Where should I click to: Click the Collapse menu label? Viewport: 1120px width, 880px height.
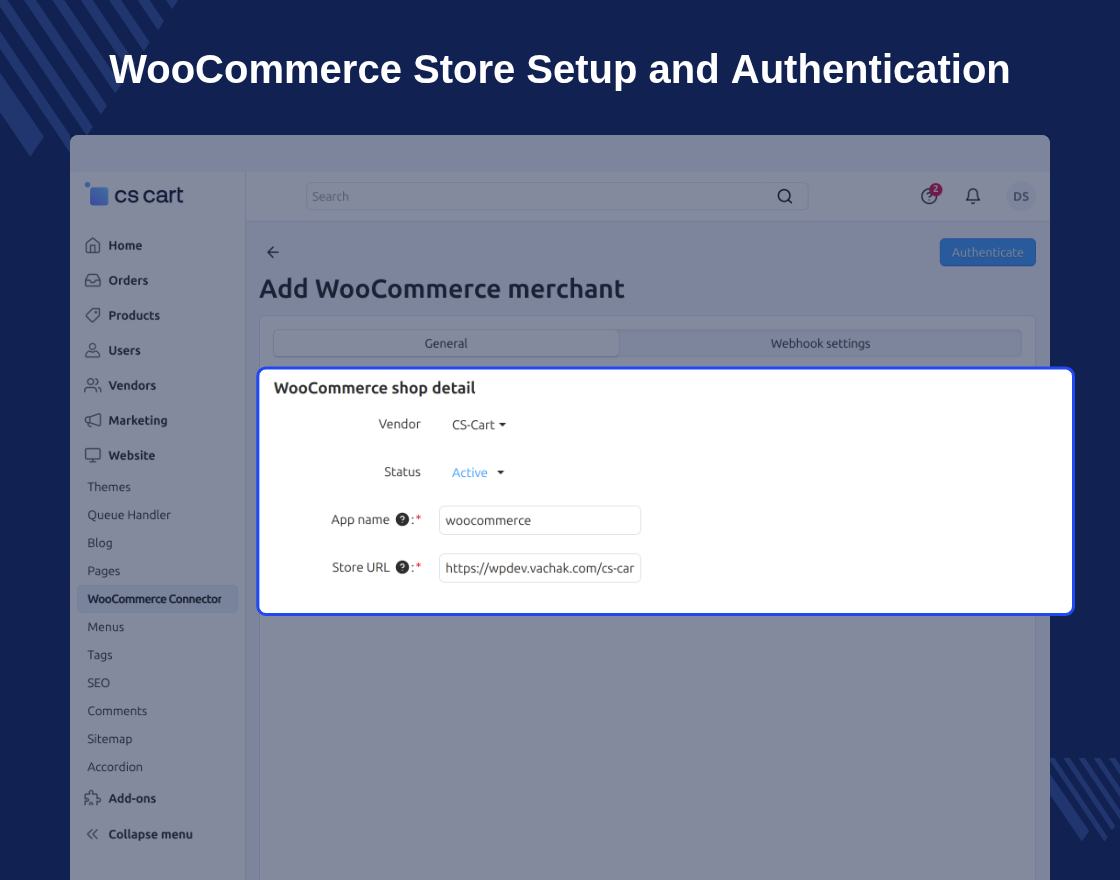coord(151,834)
